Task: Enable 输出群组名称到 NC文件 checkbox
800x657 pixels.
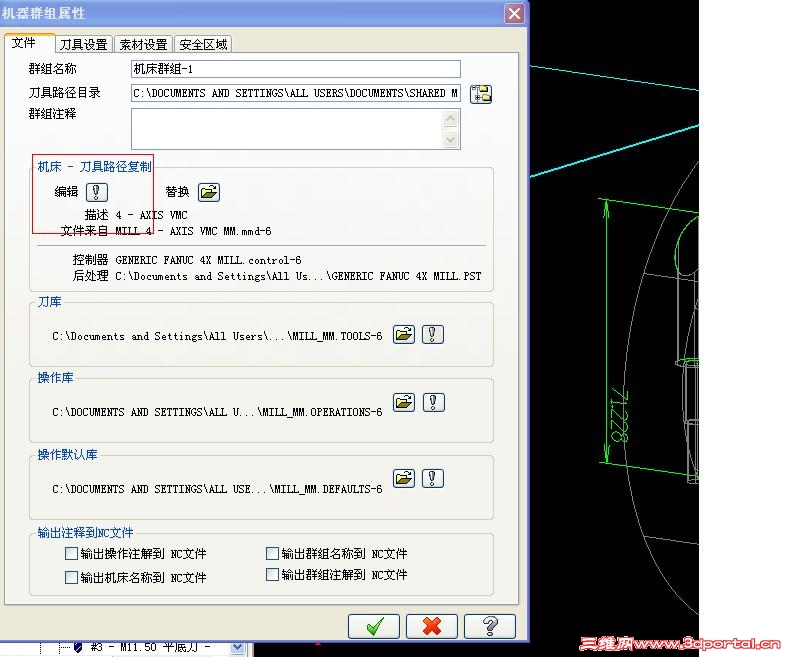Action: coord(272,553)
